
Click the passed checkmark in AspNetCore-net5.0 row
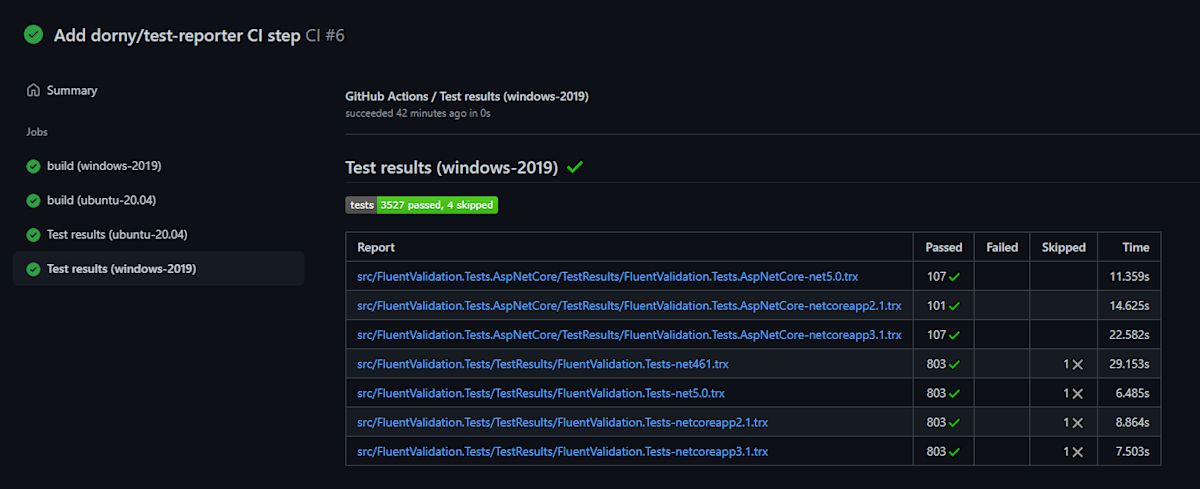(x=954, y=277)
